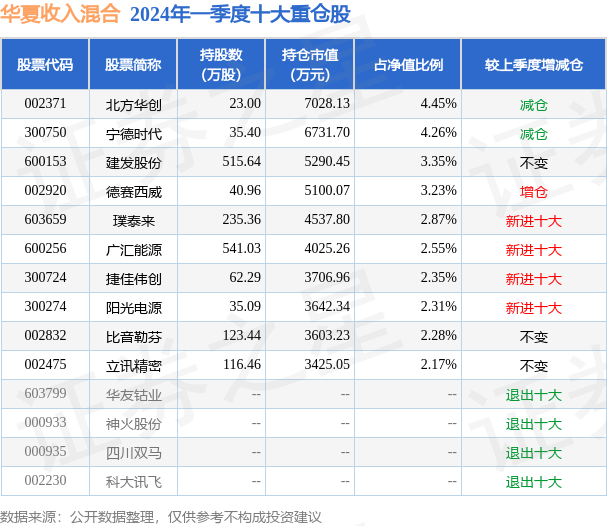This screenshot has width=607, height=526.
Task: Click the 2024年一季度十大重仓股 heading
Action: click(x=240, y=14)
